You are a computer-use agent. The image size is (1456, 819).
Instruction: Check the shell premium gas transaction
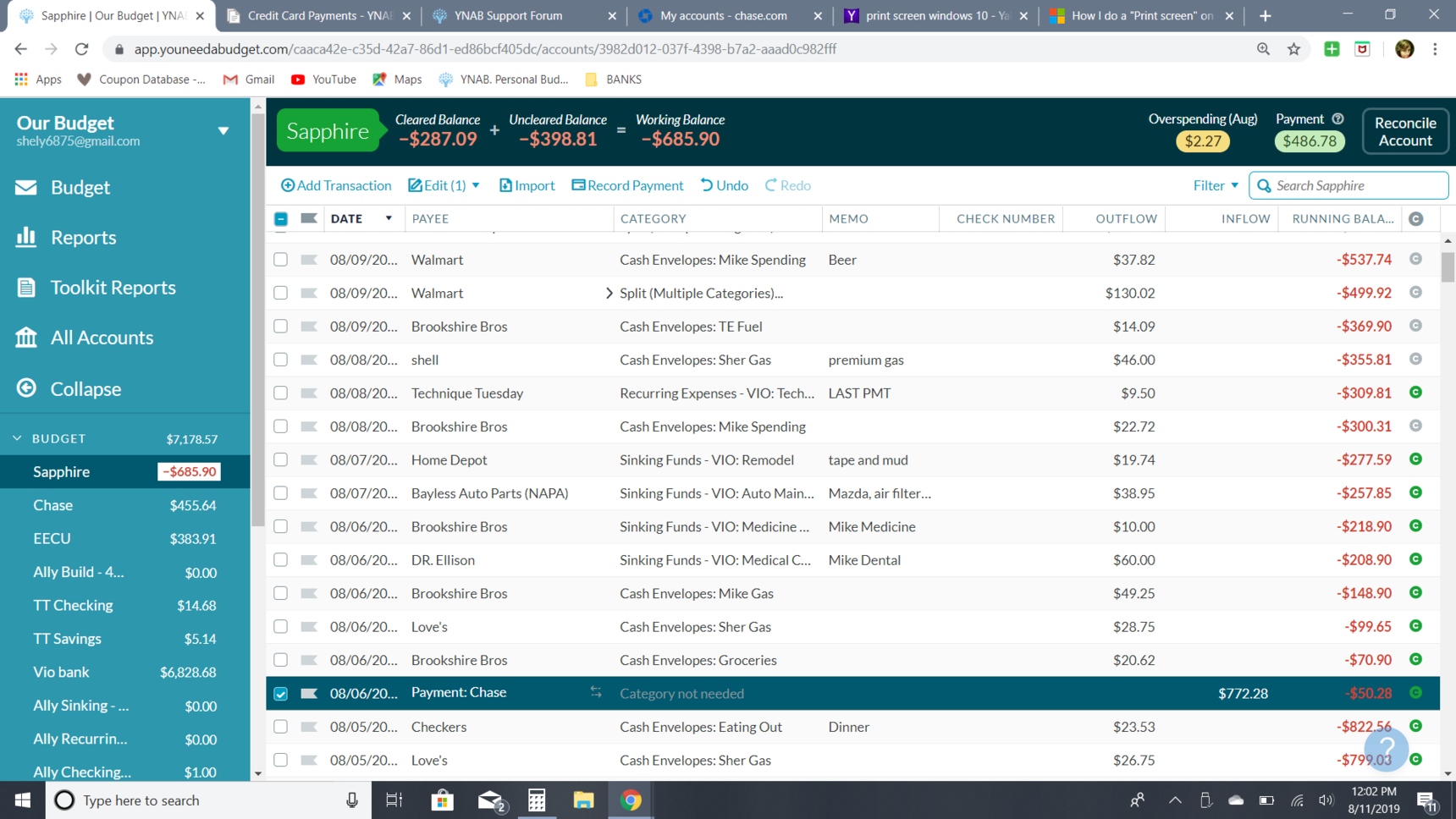pos(281,360)
